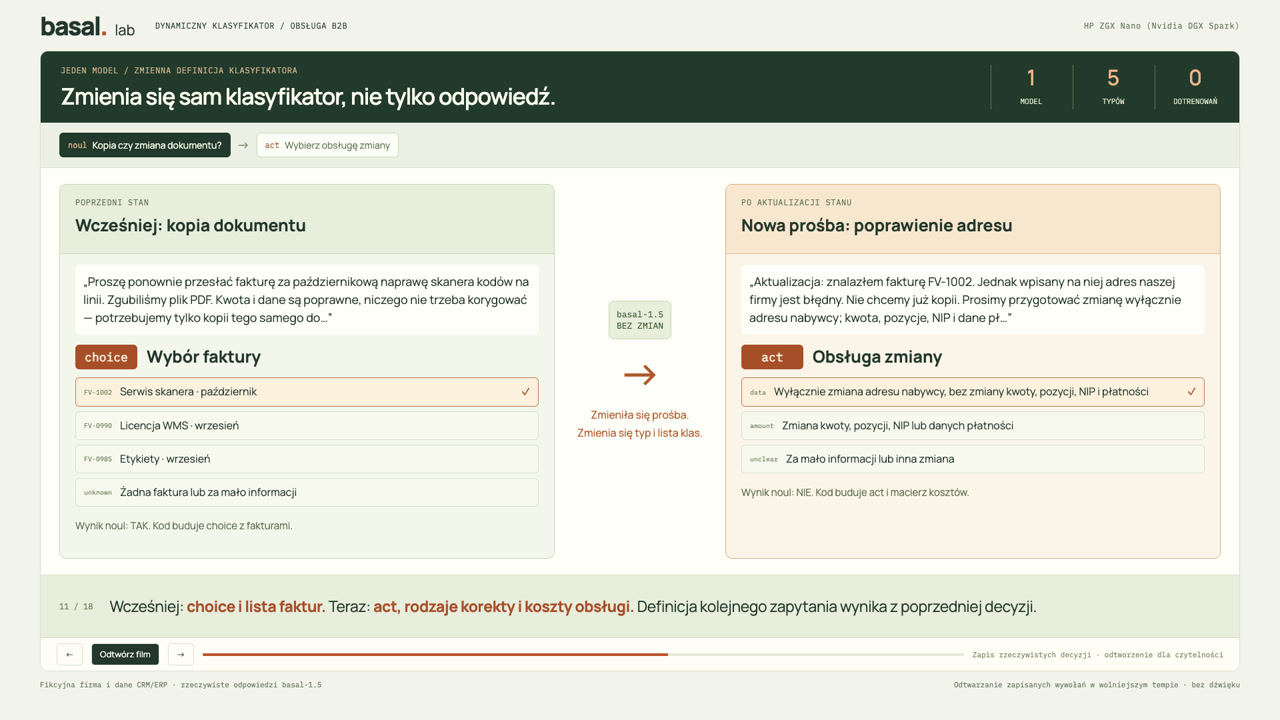Click the "Odtwórz film" button
The height and width of the screenshot is (720, 1280).
tap(125, 654)
